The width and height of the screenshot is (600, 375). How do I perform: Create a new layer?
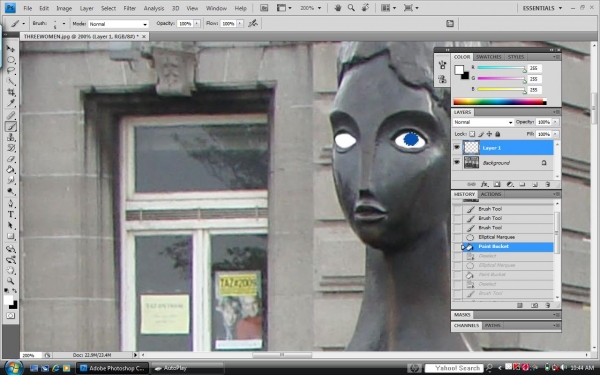[535, 184]
